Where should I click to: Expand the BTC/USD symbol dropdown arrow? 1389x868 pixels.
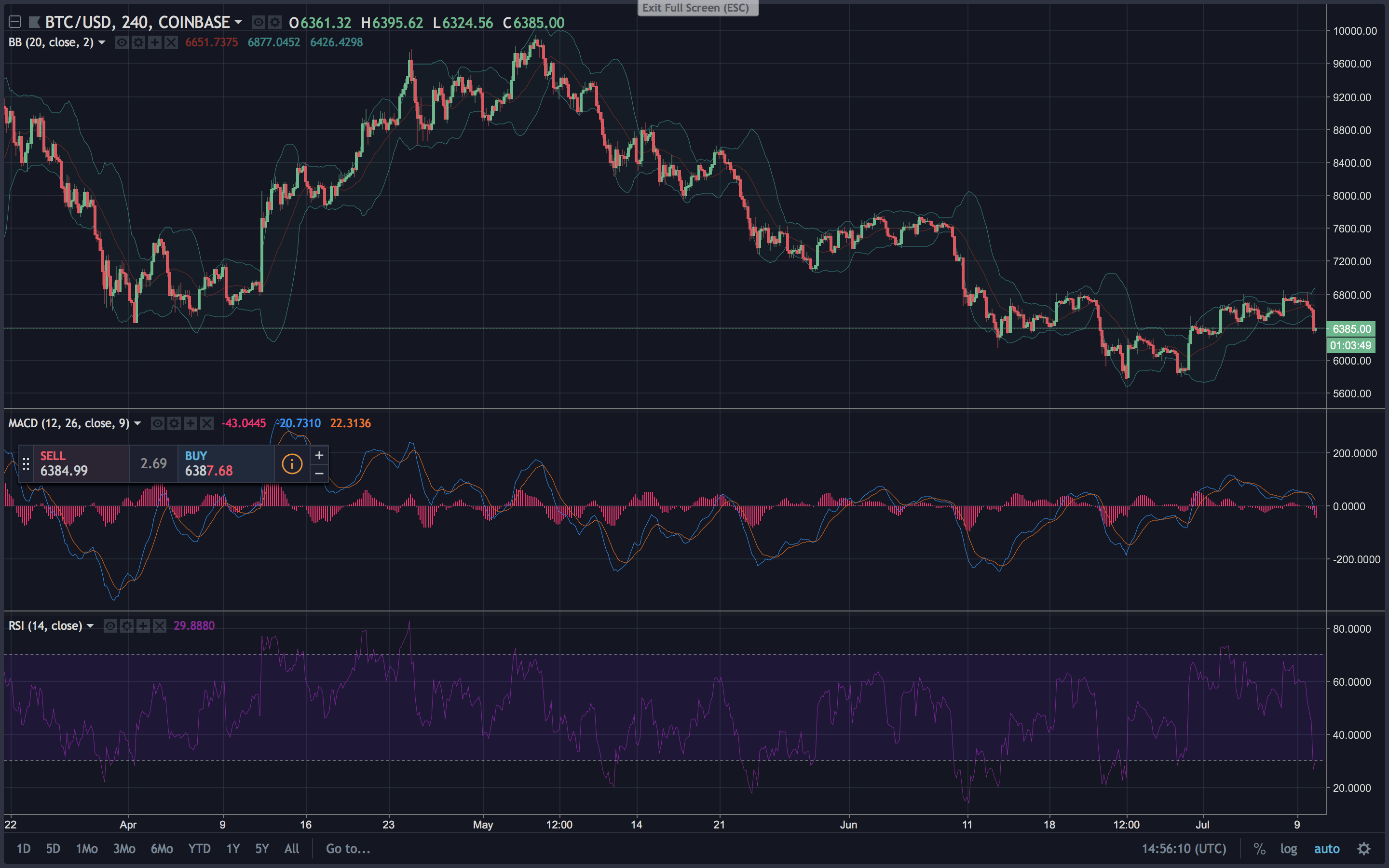pyautogui.click(x=238, y=23)
